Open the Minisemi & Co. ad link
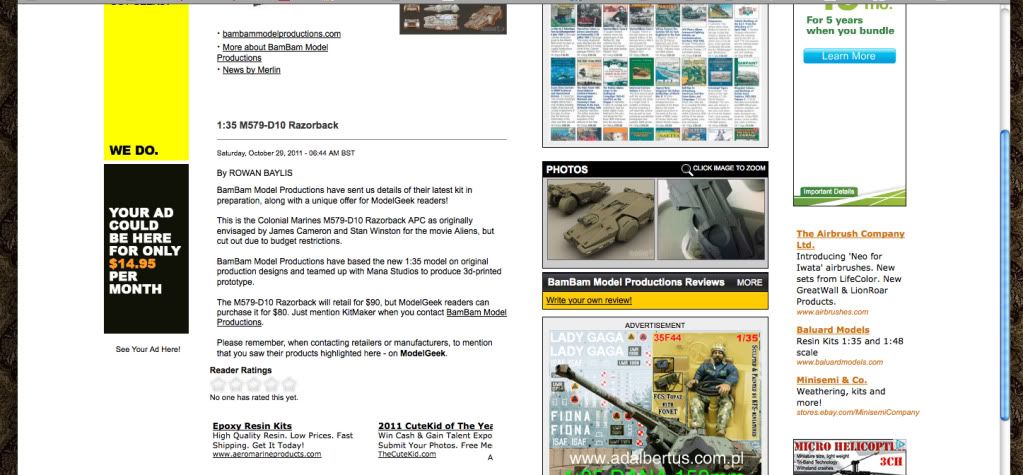This screenshot has height=475, width=1023. point(831,380)
